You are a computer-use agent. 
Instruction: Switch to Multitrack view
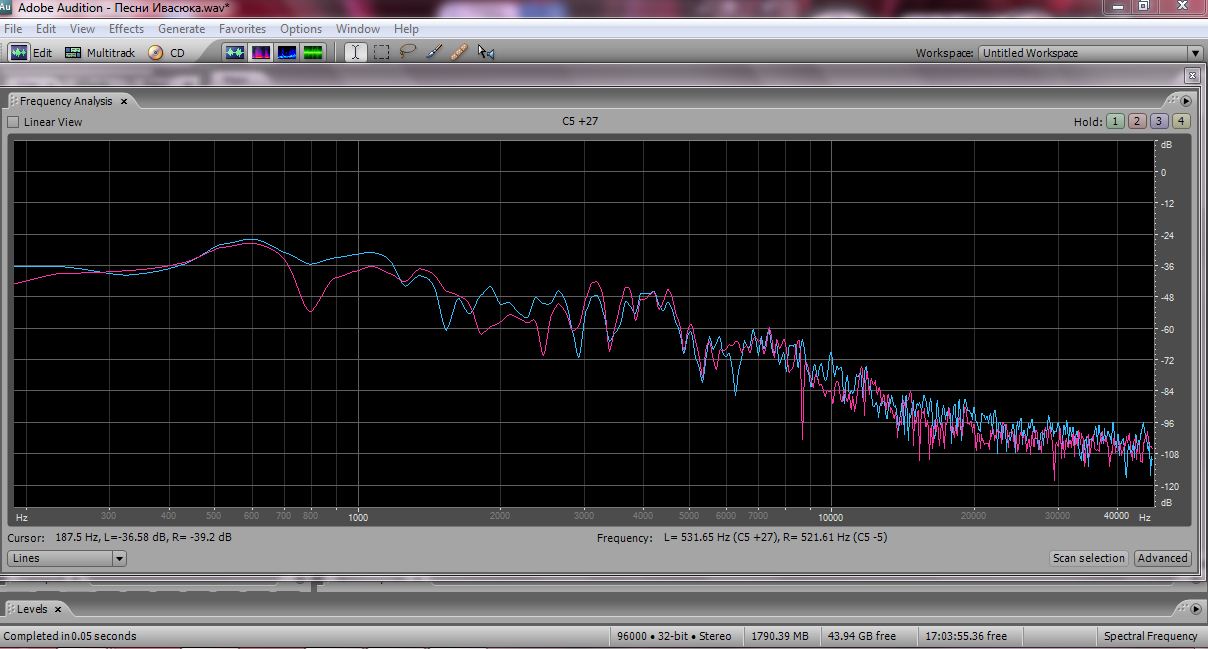99,53
